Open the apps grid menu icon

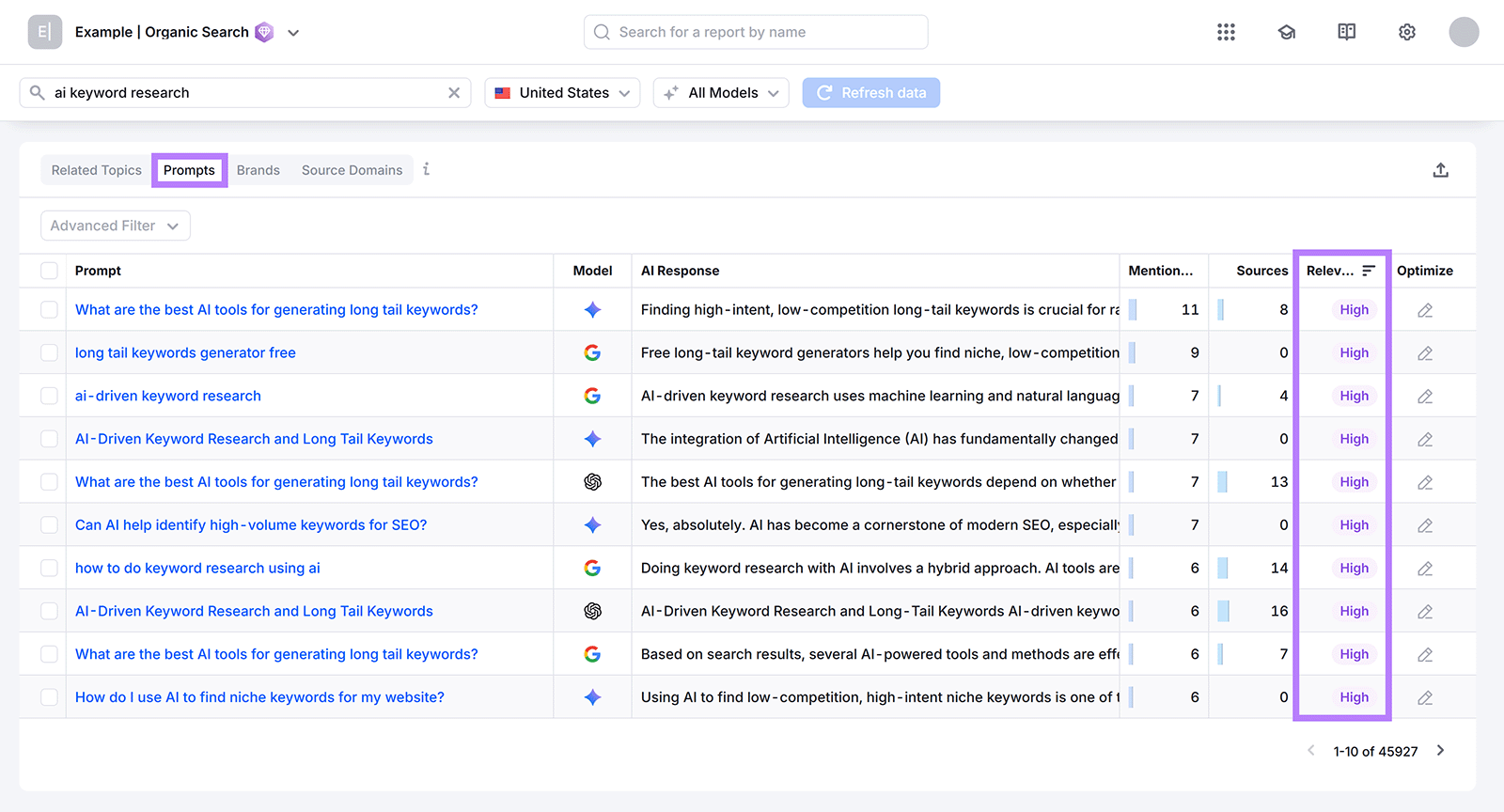[x=1226, y=32]
